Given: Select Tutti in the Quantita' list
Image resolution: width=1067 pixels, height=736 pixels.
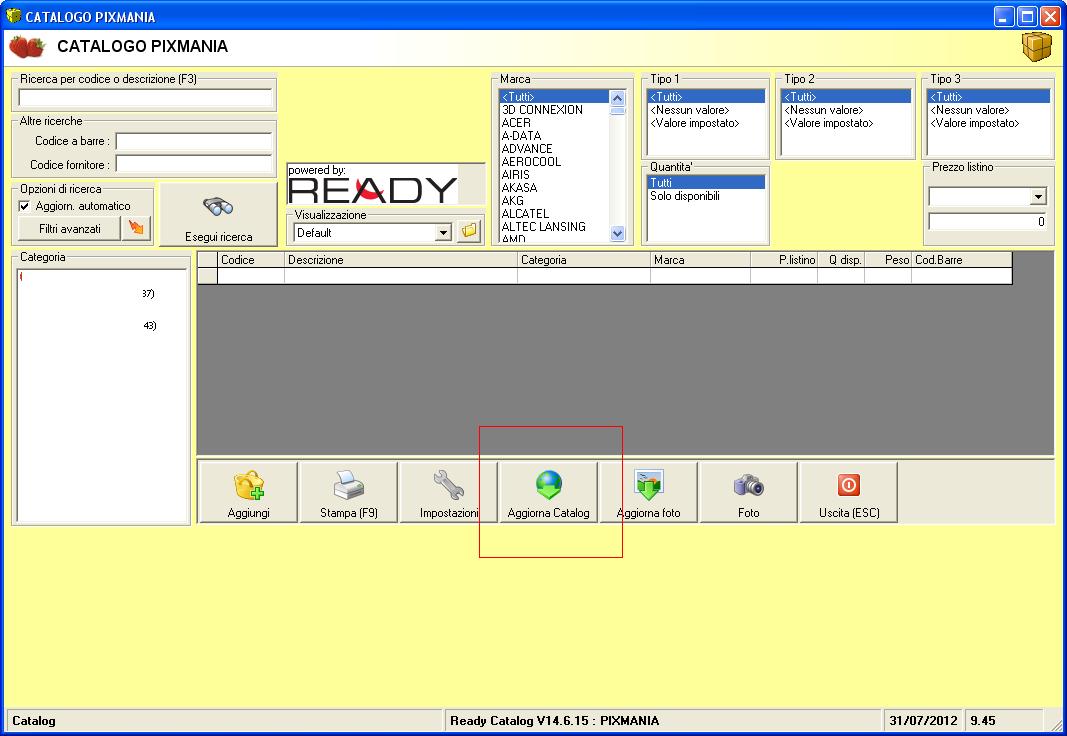Looking at the screenshot, I should click(x=706, y=182).
